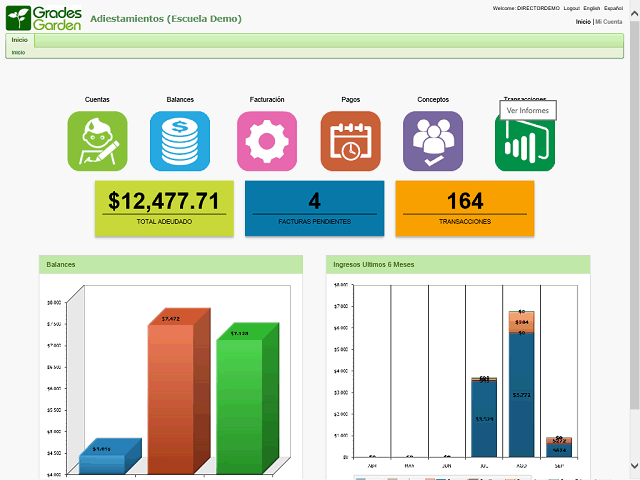Click the 164 Transacciones tile
The image size is (640, 480).
465,209
